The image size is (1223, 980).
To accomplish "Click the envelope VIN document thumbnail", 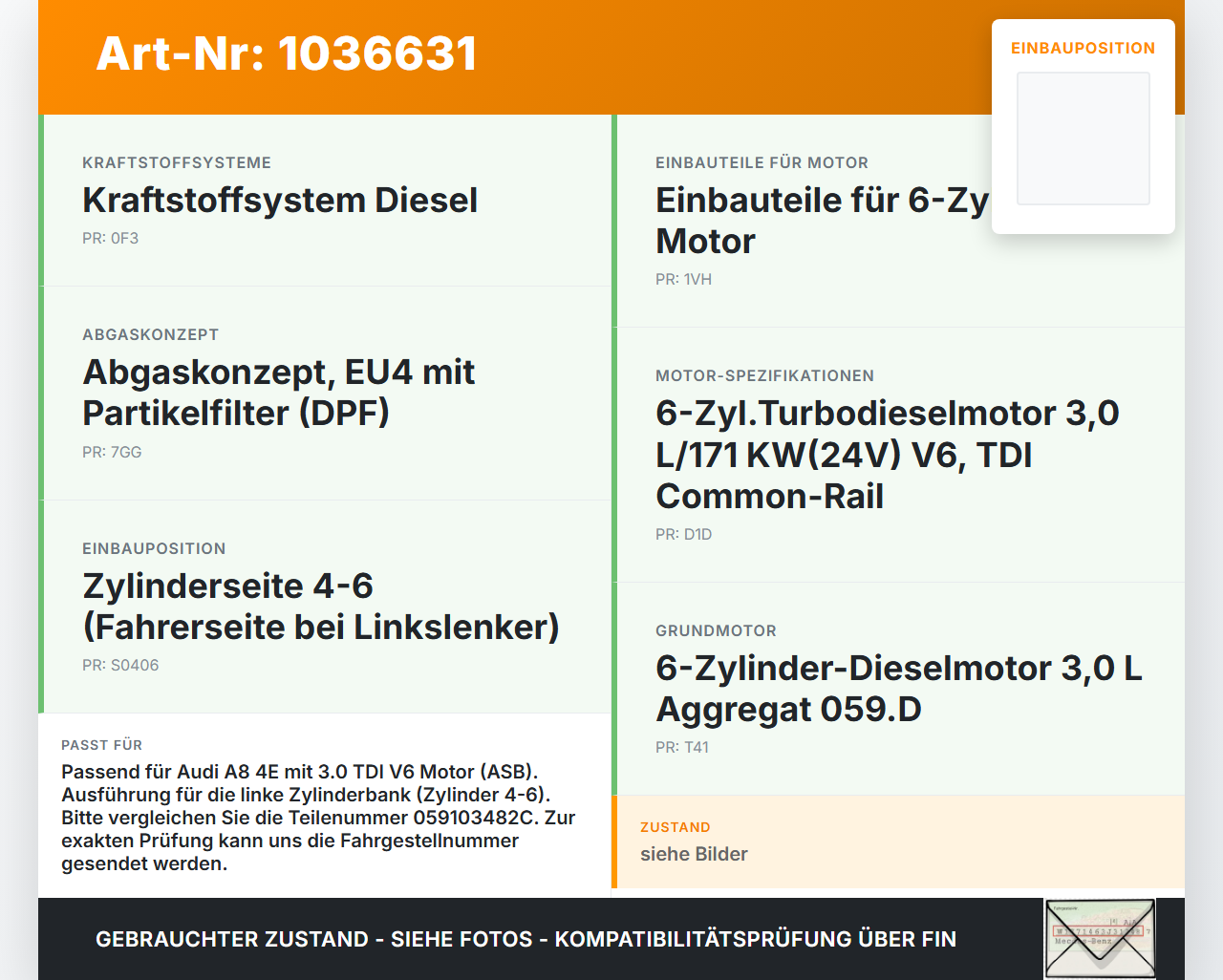I will (1101, 939).
